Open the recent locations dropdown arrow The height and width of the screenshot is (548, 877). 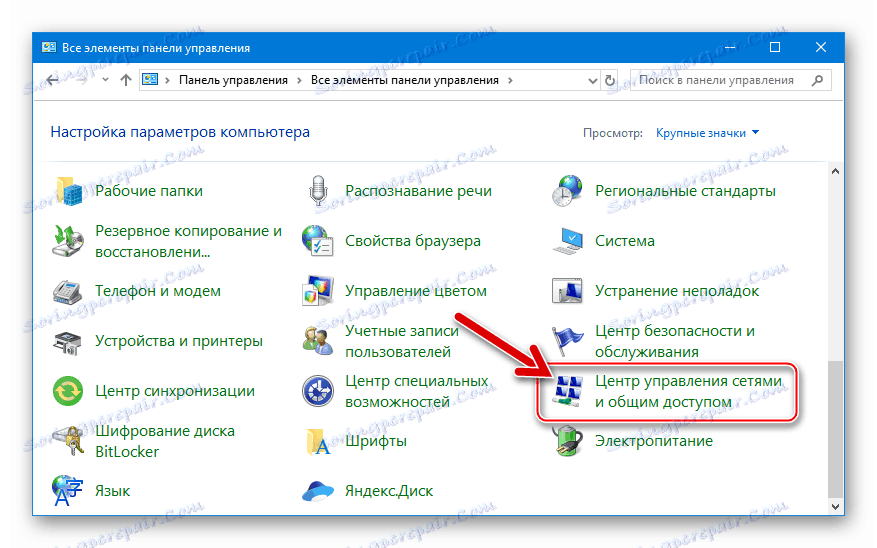click(105, 79)
